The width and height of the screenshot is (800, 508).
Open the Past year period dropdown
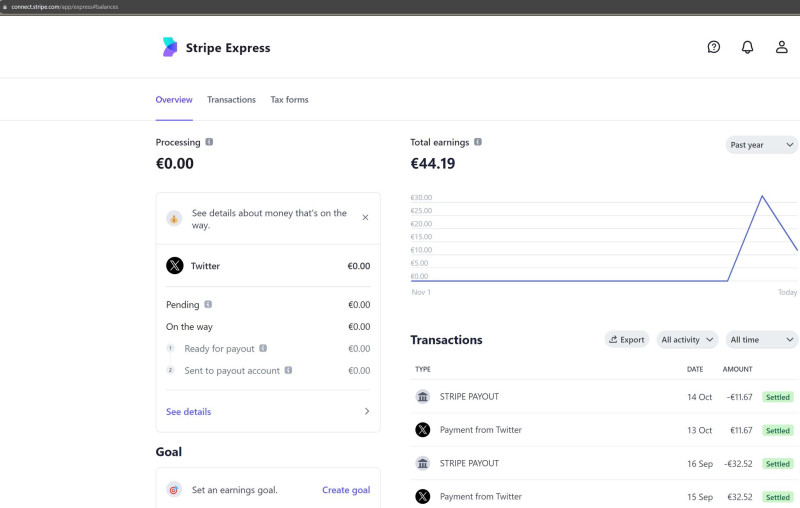(x=761, y=145)
